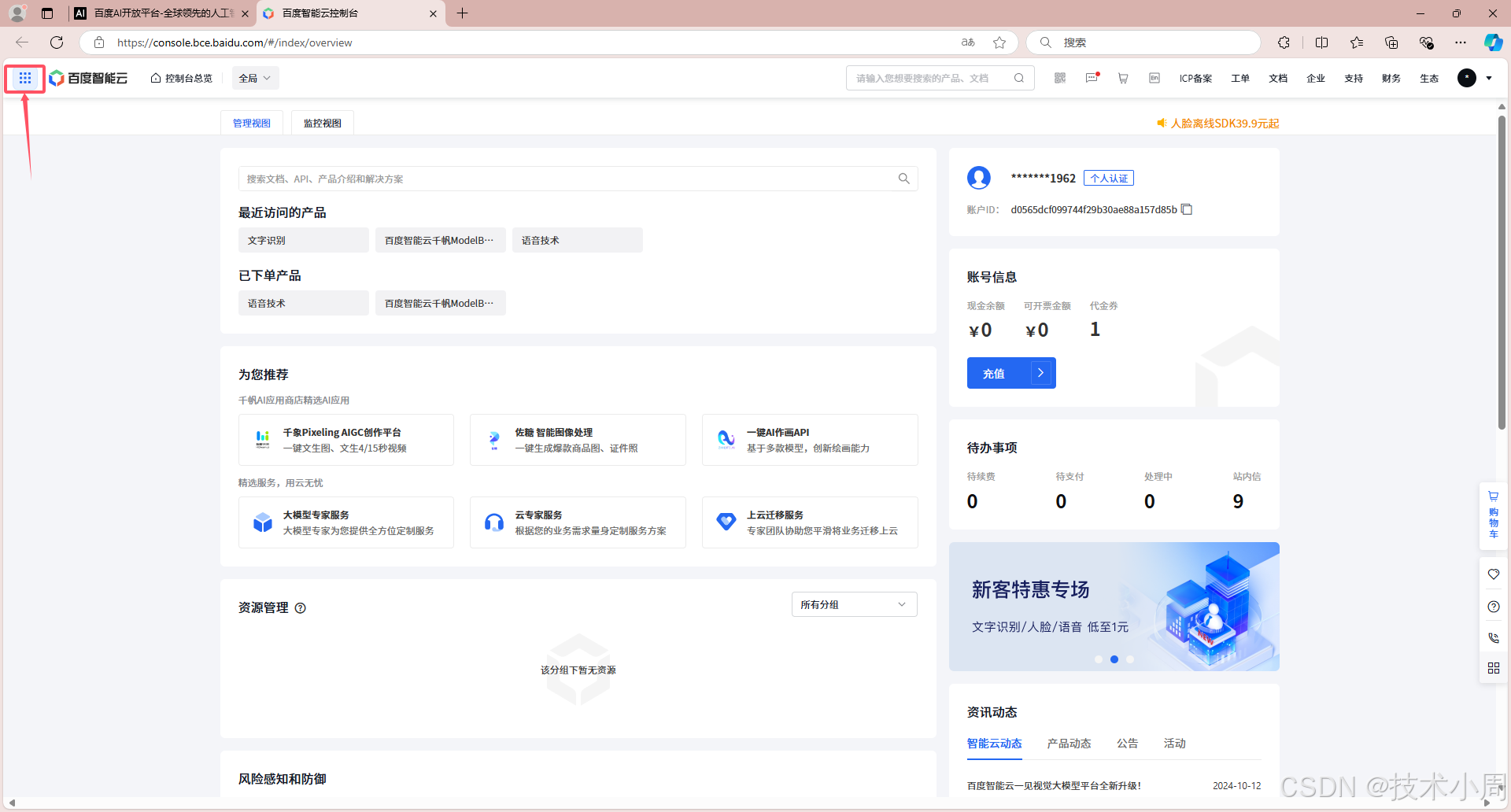Open ordered product 语音技术
Screen dimensions: 1511x812
(304, 303)
